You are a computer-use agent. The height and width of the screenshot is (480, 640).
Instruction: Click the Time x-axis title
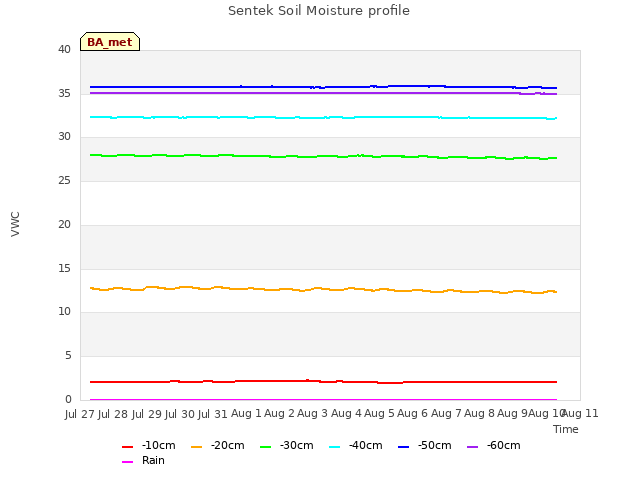(x=566, y=429)
